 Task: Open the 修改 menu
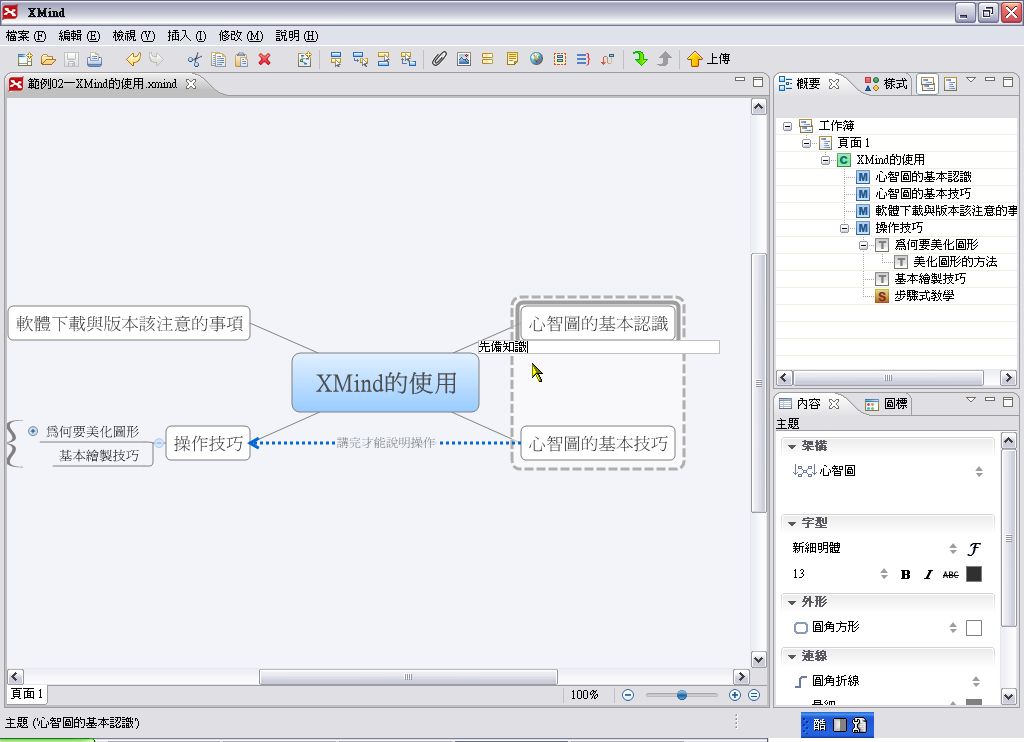[x=240, y=36]
